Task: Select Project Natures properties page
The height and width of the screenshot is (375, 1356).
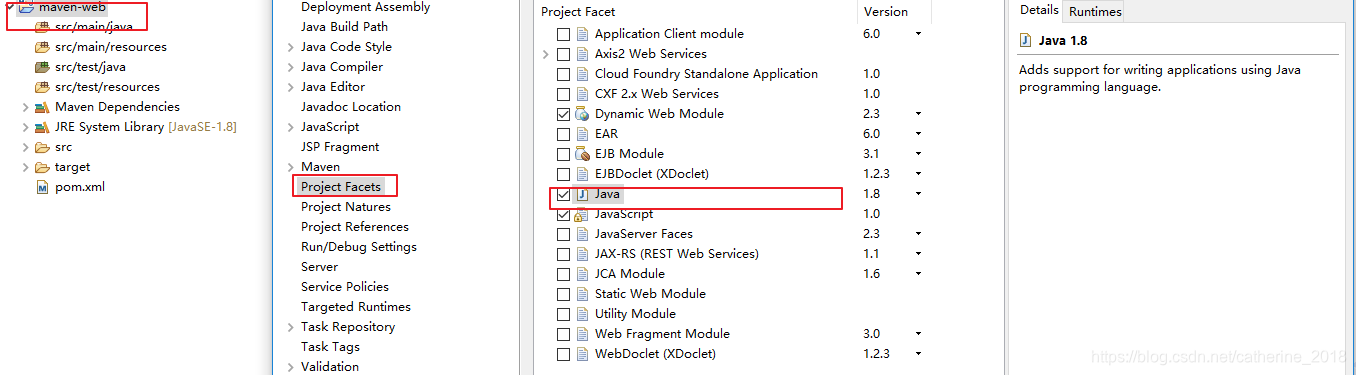Action: pos(346,207)
